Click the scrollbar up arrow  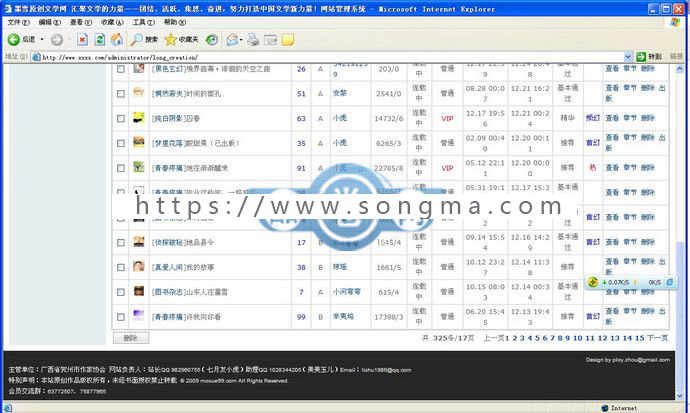[x=679, y=69]
